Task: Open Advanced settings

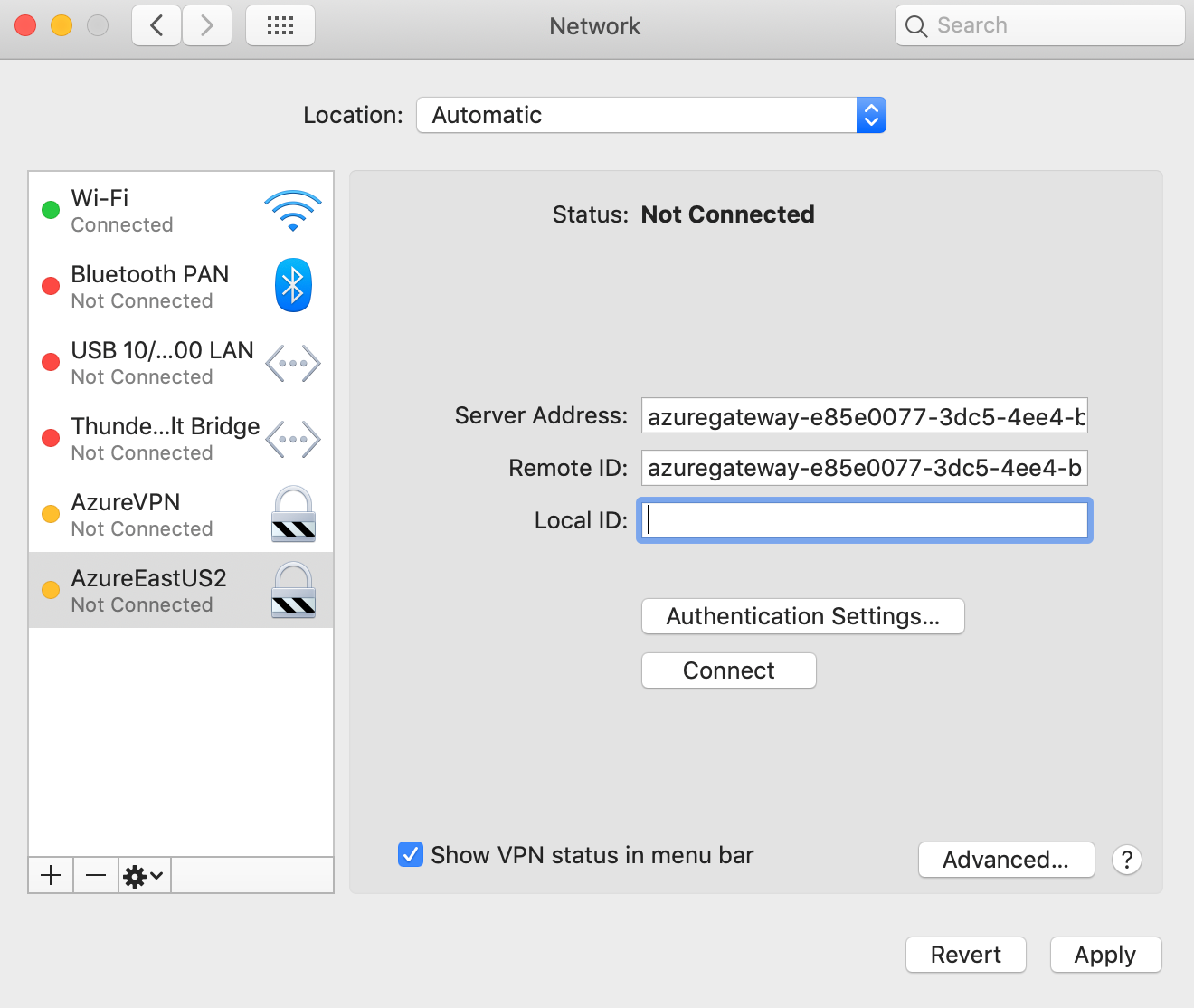Action: coord(1007,860)
